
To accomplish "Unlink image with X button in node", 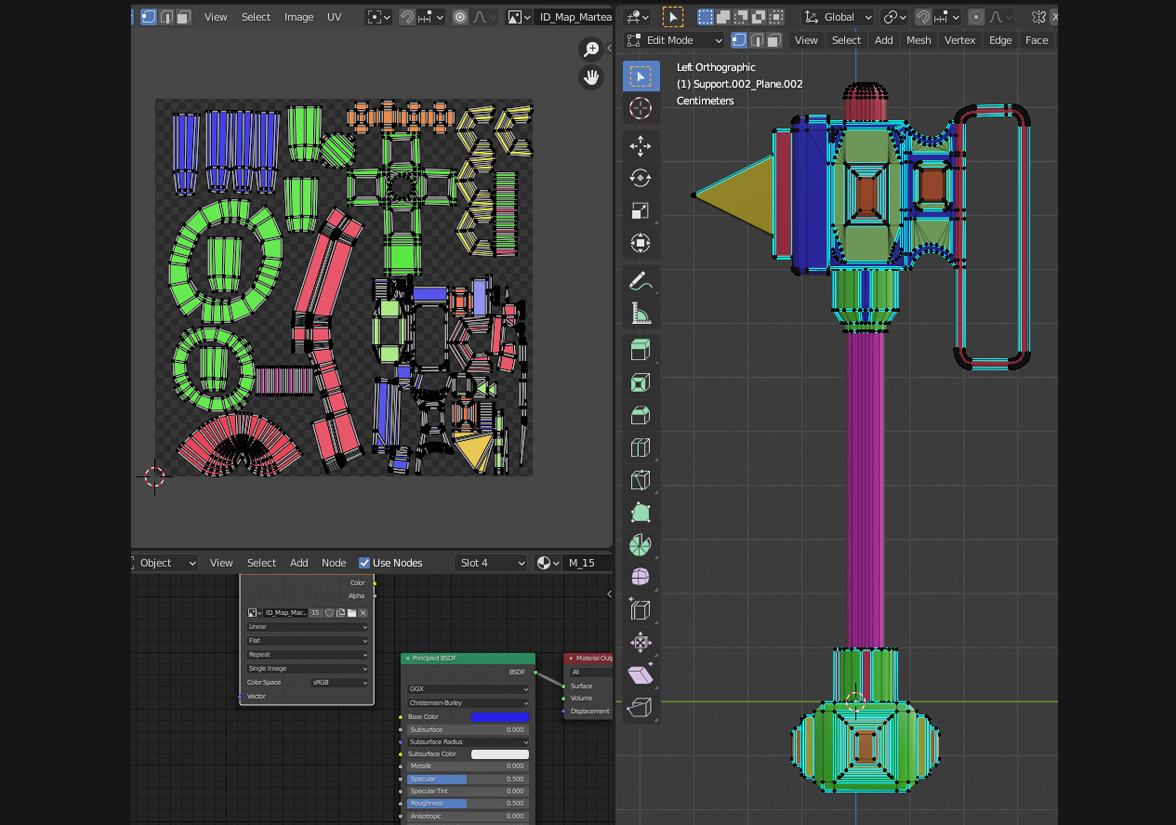I will coord(363,613).
